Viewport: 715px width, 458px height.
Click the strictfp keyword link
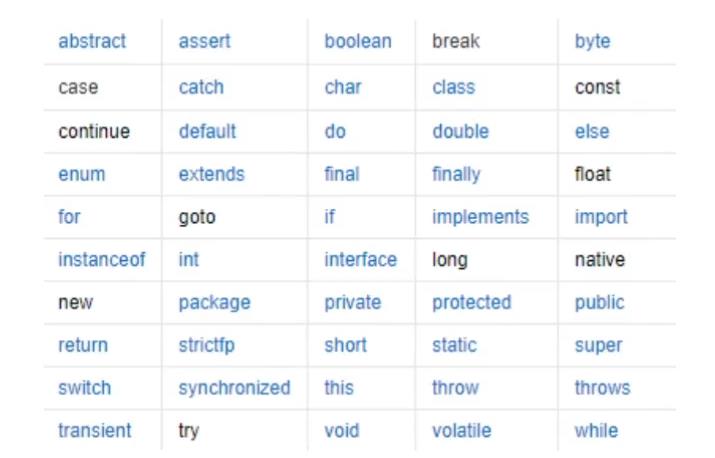pos(206,346)
